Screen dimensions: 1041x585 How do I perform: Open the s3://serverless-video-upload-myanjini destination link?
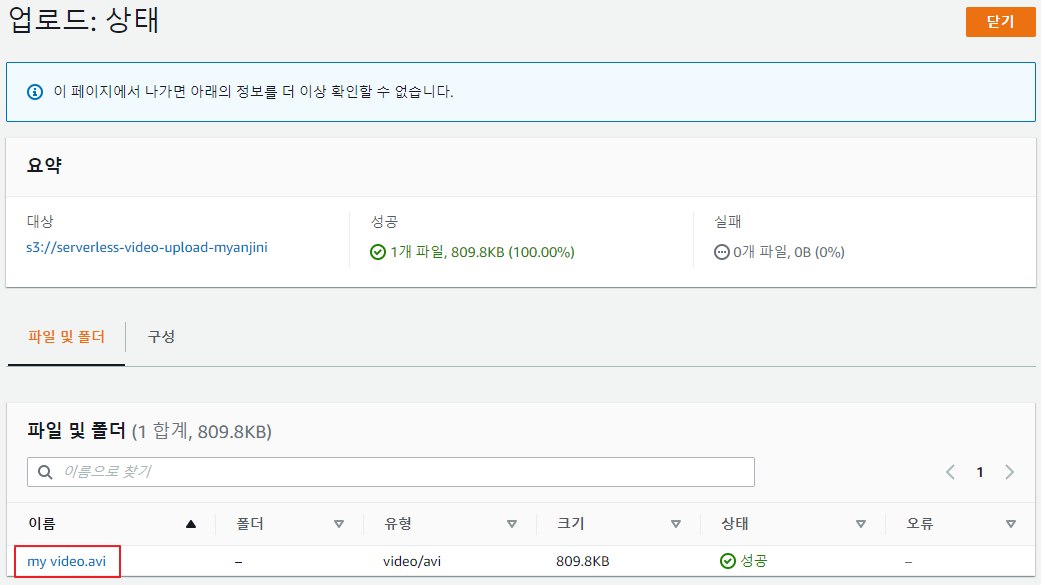[x=147, y=248]
